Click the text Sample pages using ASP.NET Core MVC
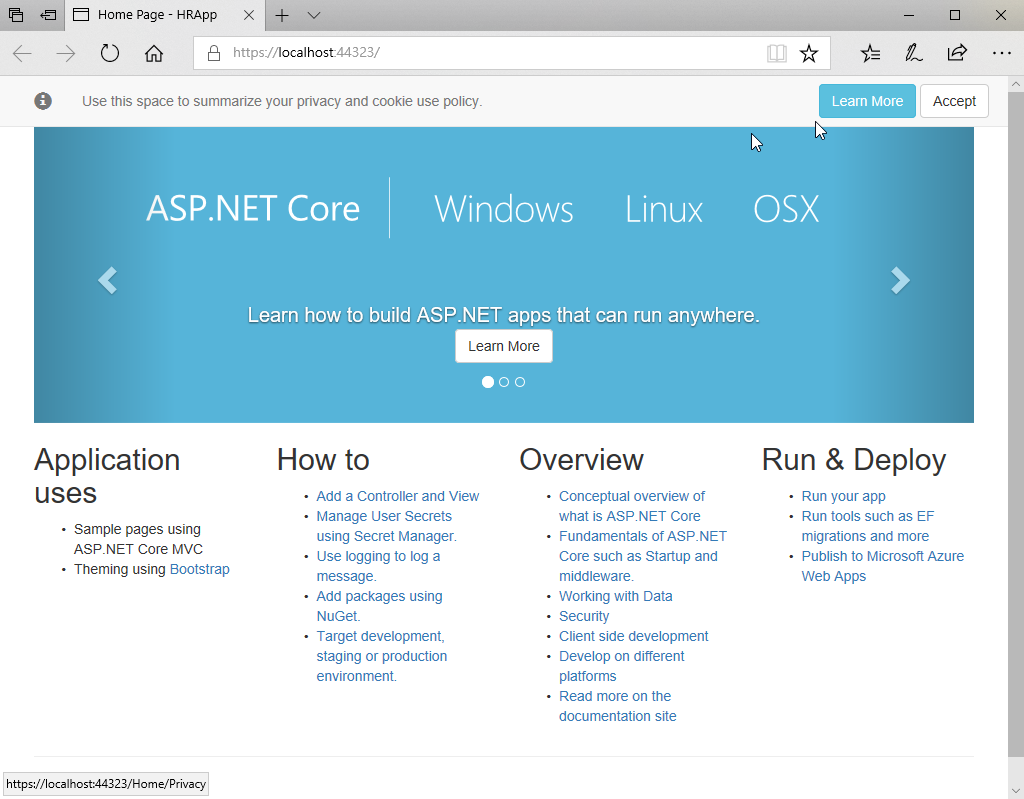The width and height of the screenshot is (1024, 799). pos(138,539)
